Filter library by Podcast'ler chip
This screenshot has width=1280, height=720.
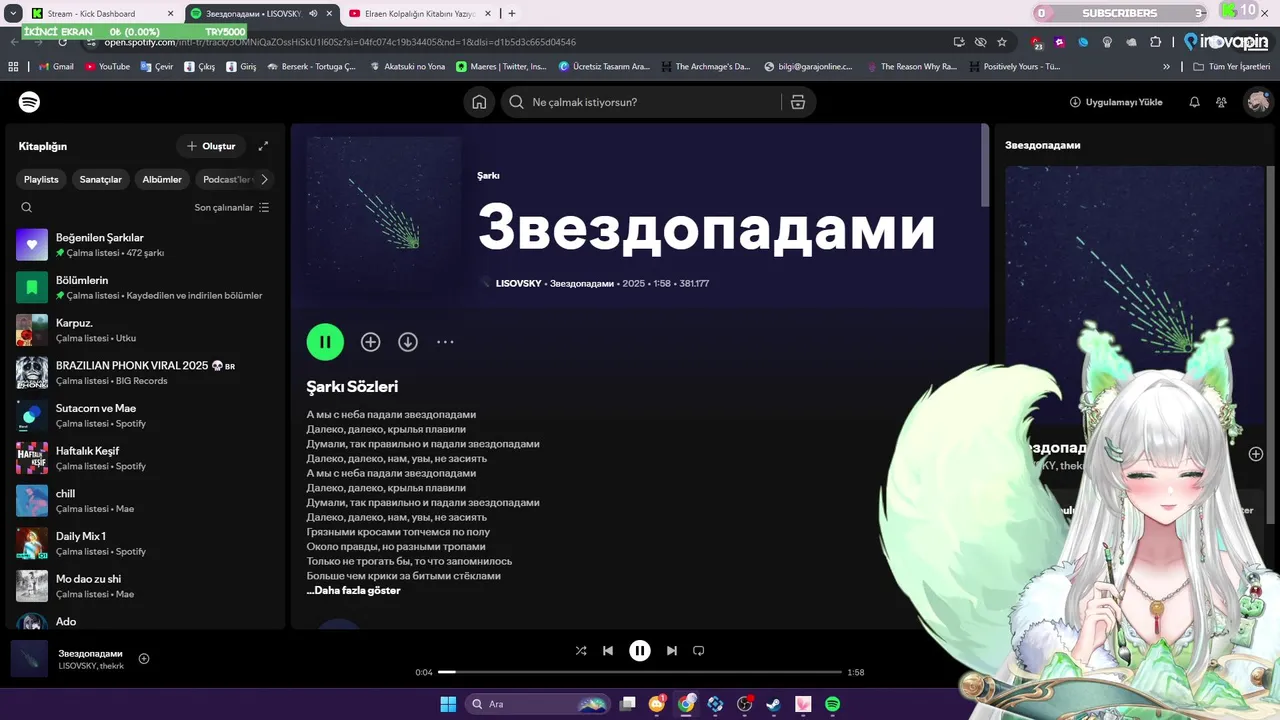(226, 180)
